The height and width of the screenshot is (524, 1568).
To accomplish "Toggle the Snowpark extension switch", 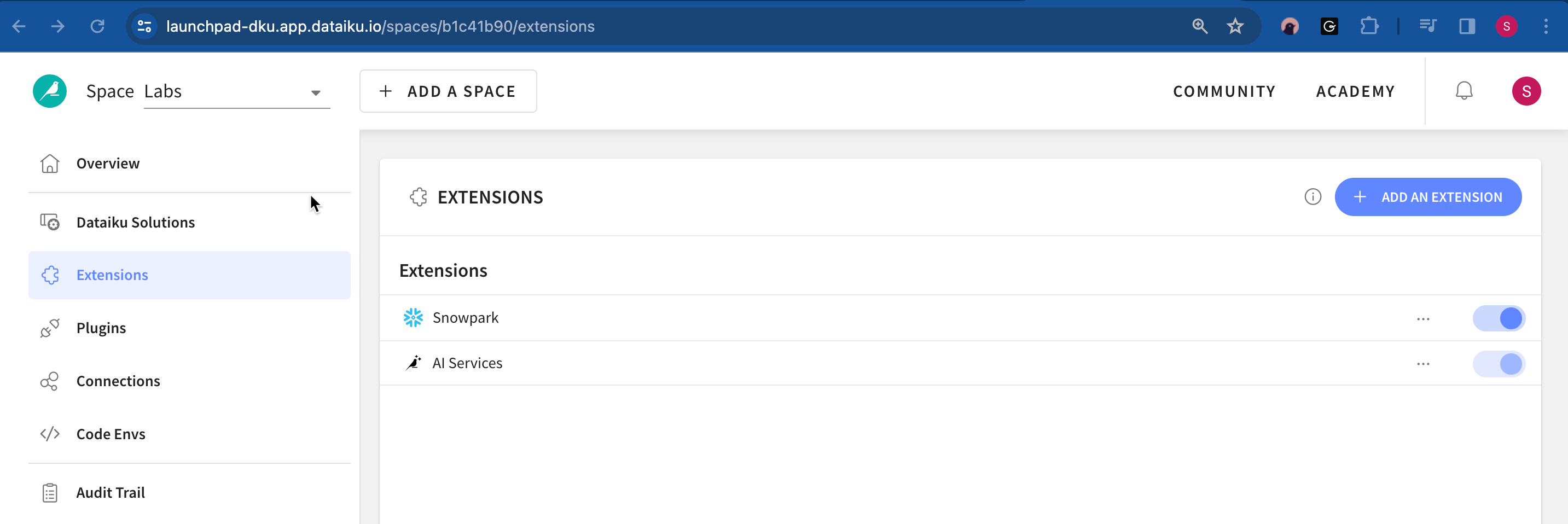I will [x=1499, y=318].
